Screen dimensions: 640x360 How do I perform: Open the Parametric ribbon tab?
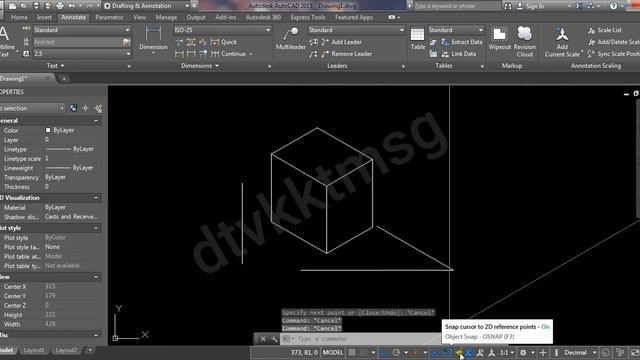(109, 17)
